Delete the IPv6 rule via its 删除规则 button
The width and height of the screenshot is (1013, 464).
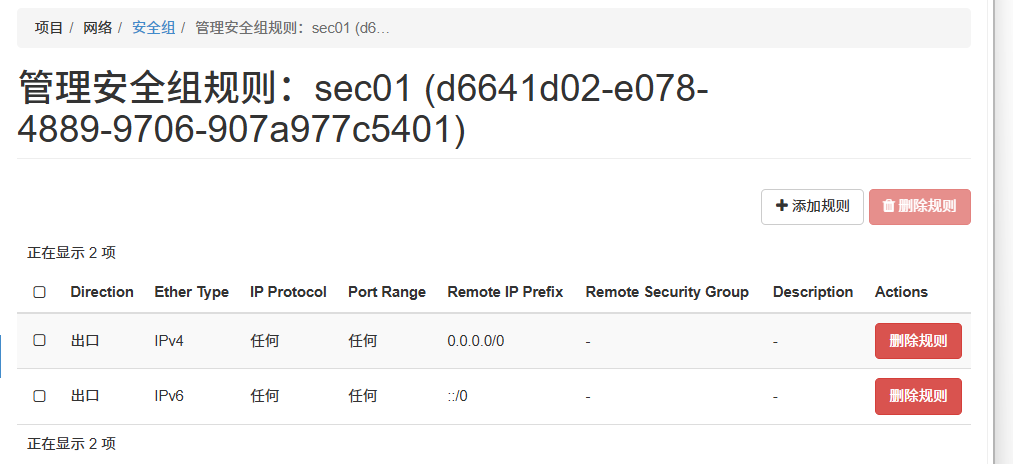[918, 396]
